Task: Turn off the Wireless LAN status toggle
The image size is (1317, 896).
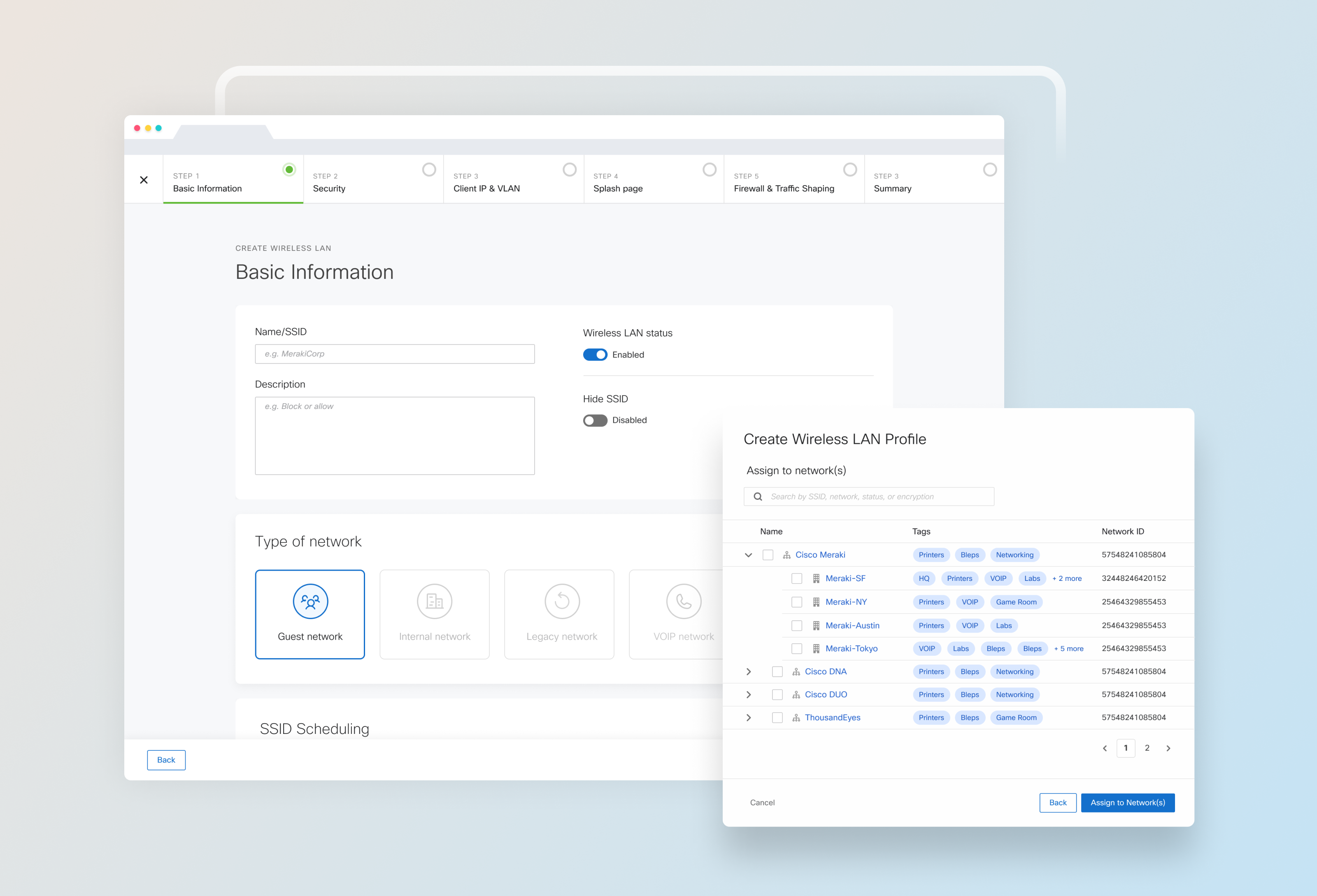Action: pos(595,355)
